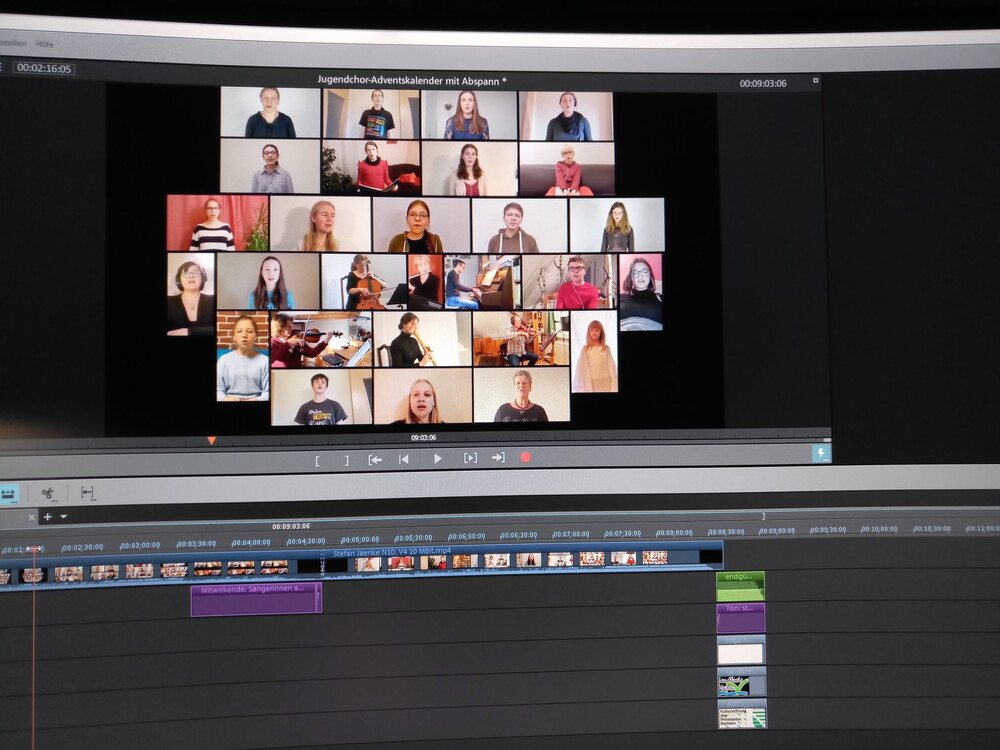Close the current timeline tab
The image size is (1000, 750).
31,517
